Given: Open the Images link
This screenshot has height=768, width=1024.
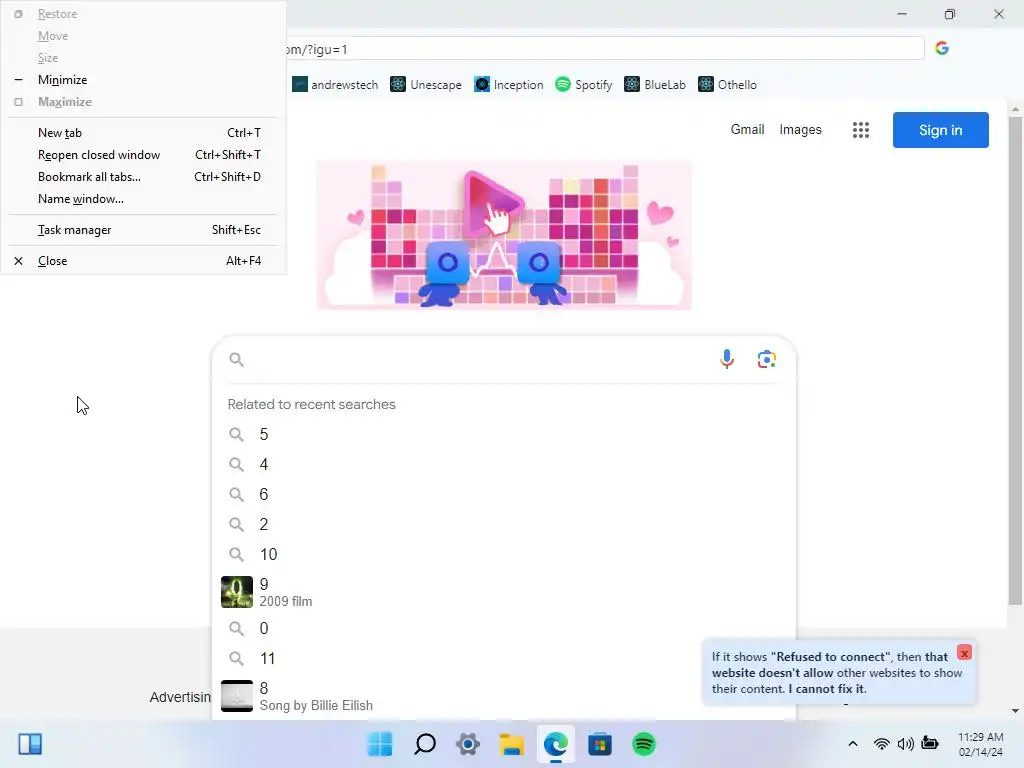Looking at the screenshot, I should click(800, 129).
